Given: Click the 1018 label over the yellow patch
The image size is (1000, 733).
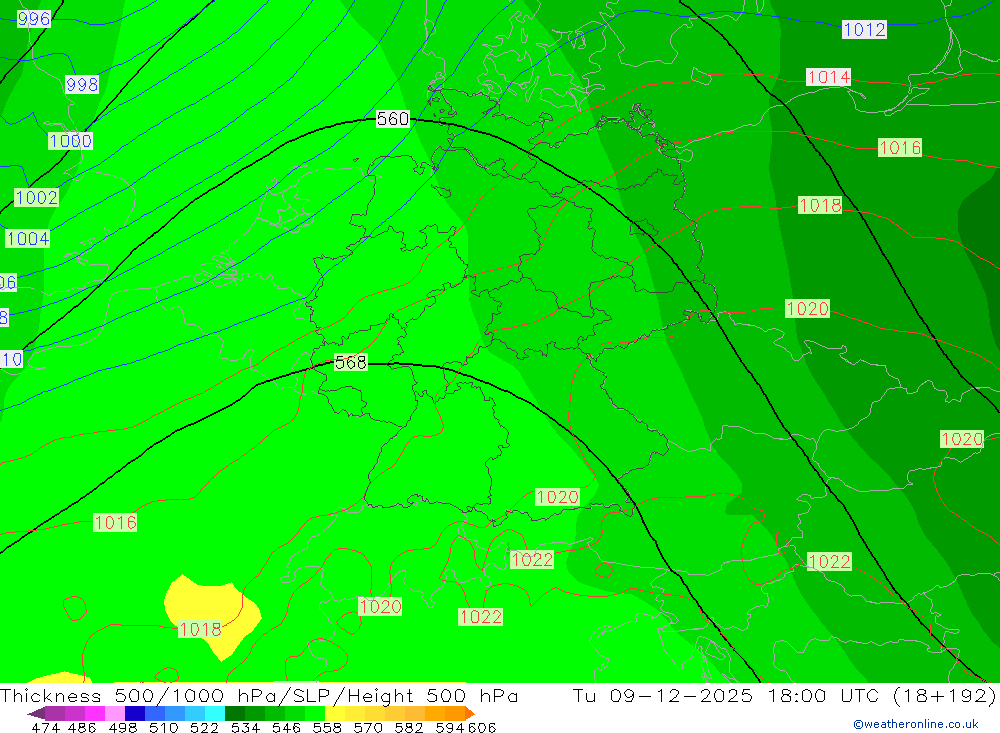Looking at the screenshot, I should pos(200,630).
